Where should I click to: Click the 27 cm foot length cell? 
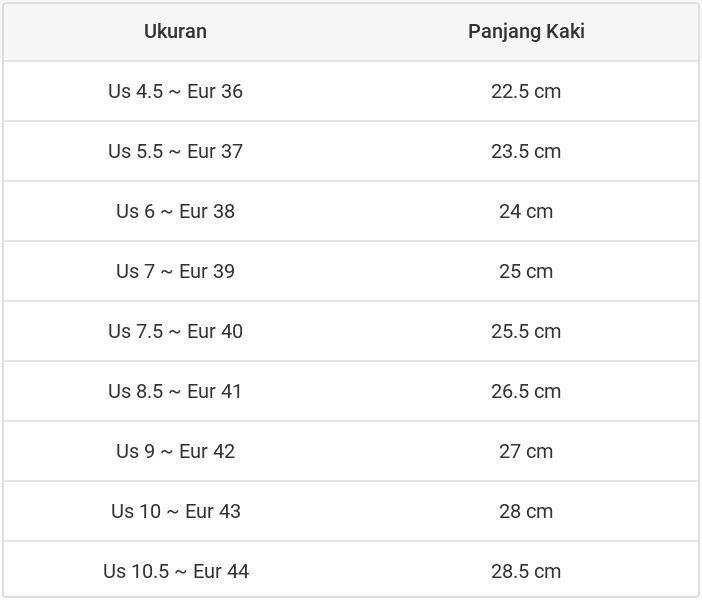(x=526, y=451)
